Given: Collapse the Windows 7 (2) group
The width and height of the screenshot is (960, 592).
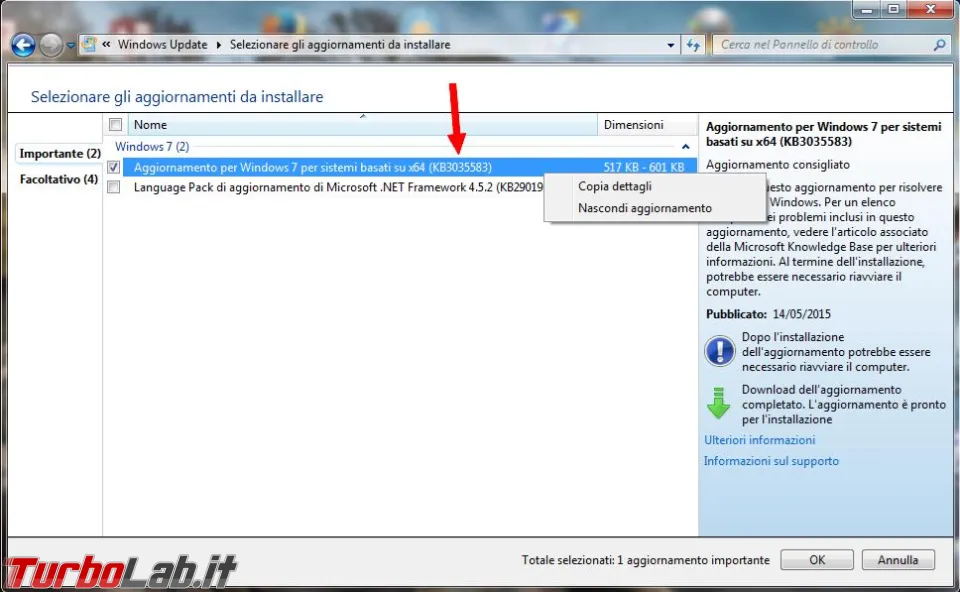Looking at the screenshot, I should click(686, 147).
